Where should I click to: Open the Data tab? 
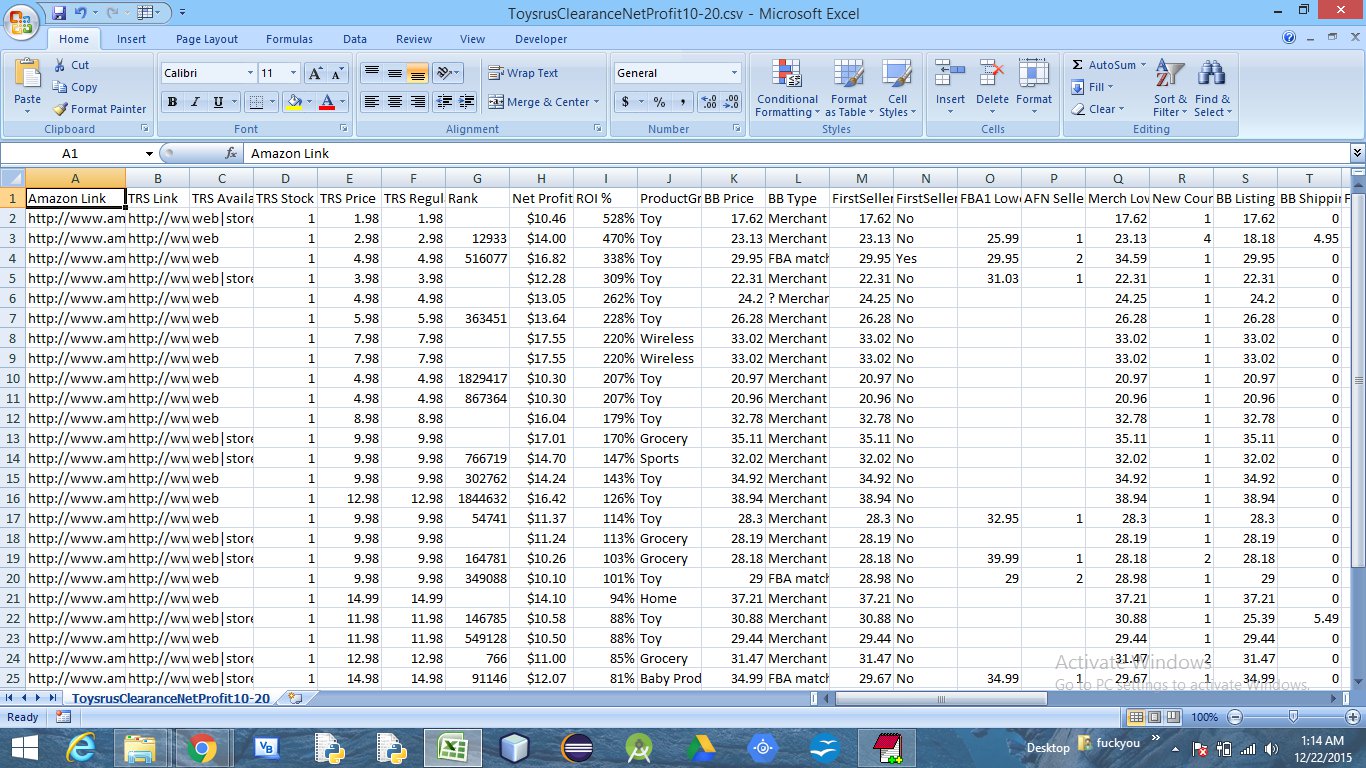355,39
